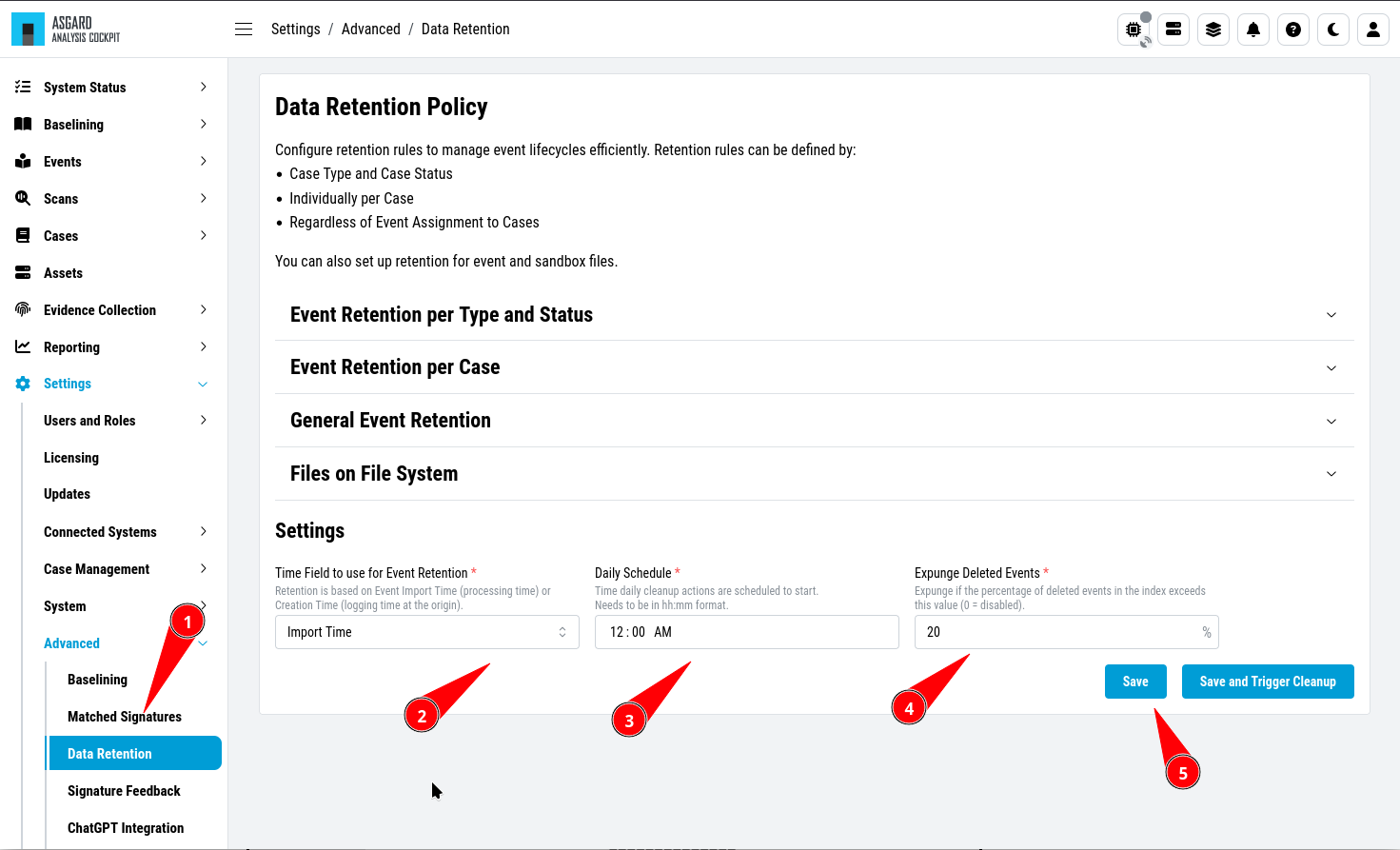
Task: Toggle the hamburger sidebar menu icon
Action: [244, 30]
